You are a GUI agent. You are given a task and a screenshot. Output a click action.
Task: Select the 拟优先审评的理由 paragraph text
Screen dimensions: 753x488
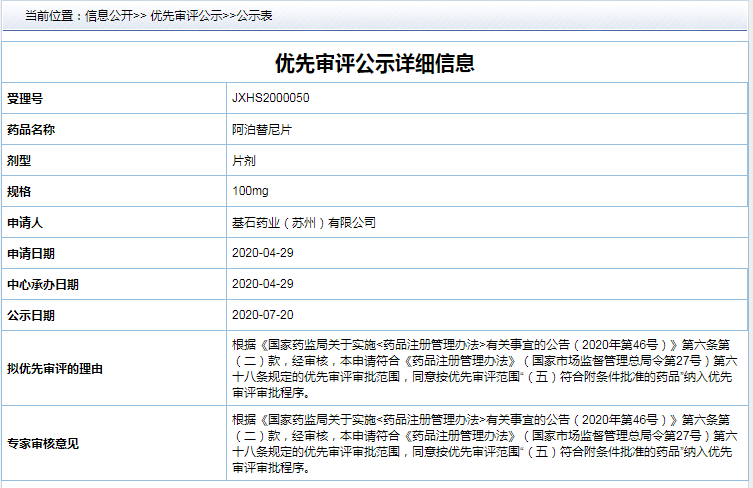485,368
